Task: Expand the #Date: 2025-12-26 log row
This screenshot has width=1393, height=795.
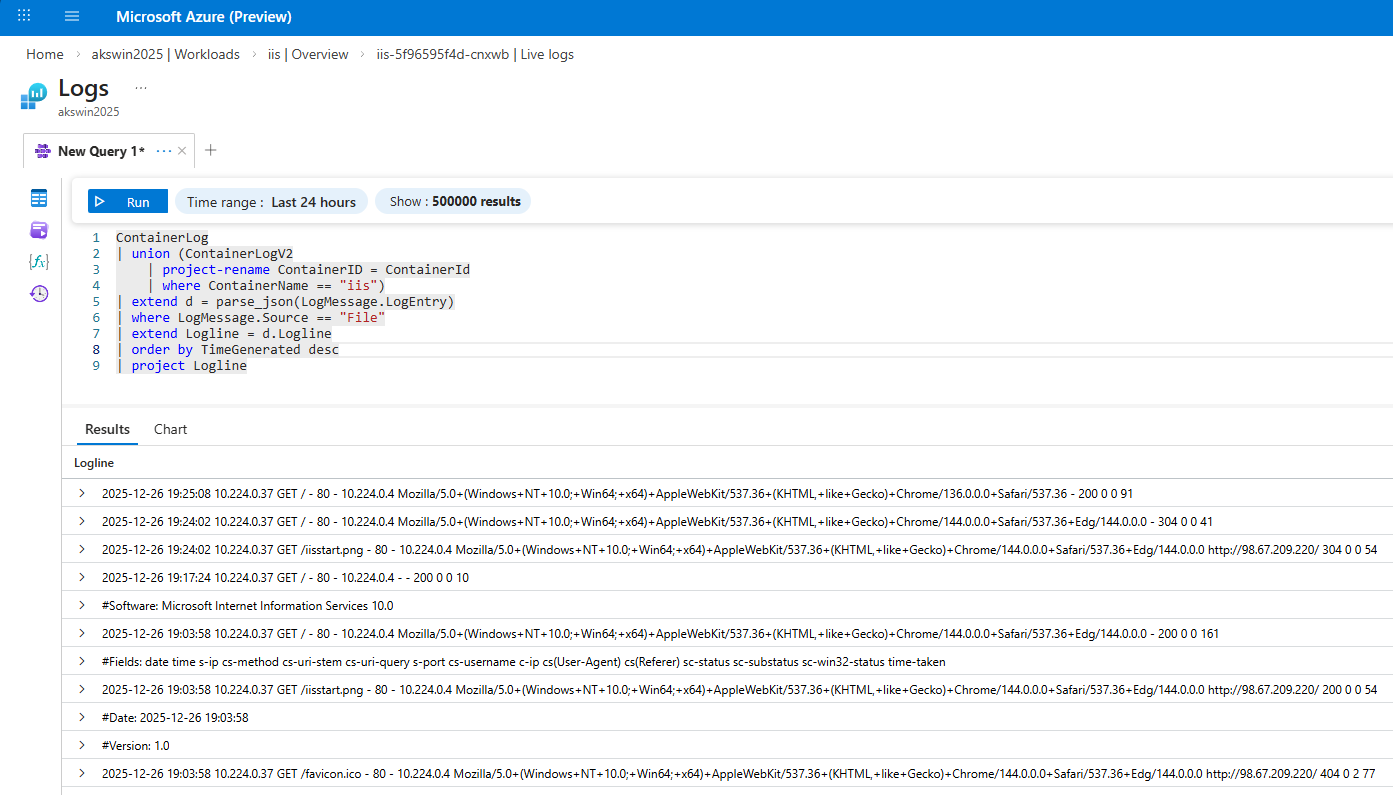Action: [x=81, y=717]
